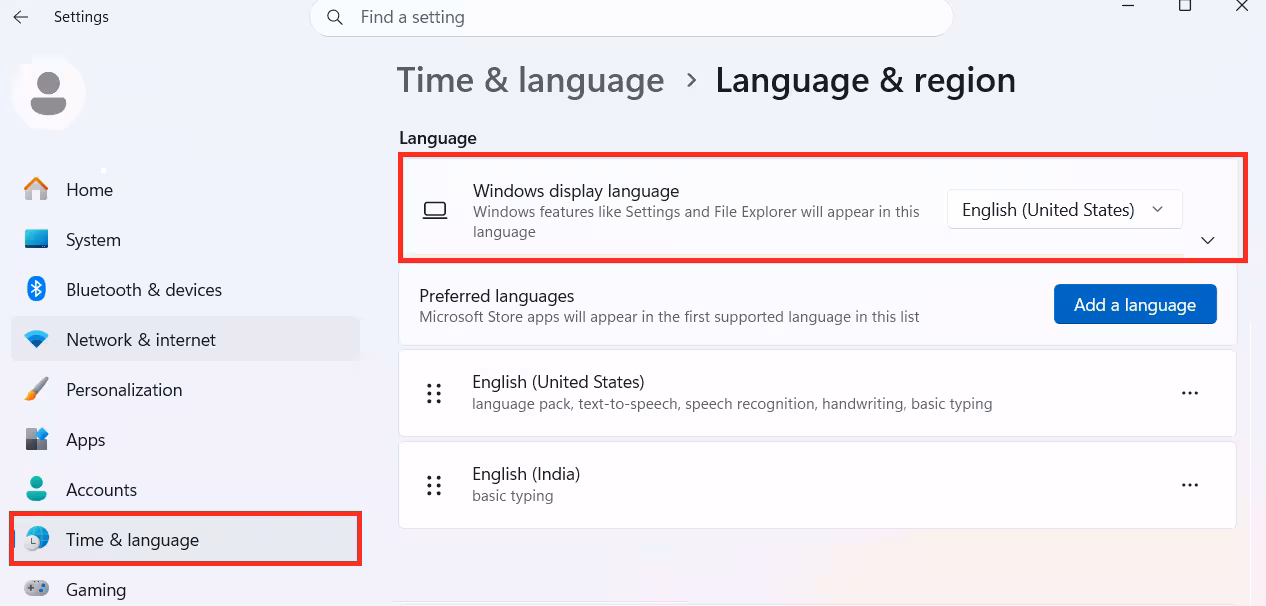1266x606 pixels.
Task: Select the English (United States) language row
Action: (817, 393)
